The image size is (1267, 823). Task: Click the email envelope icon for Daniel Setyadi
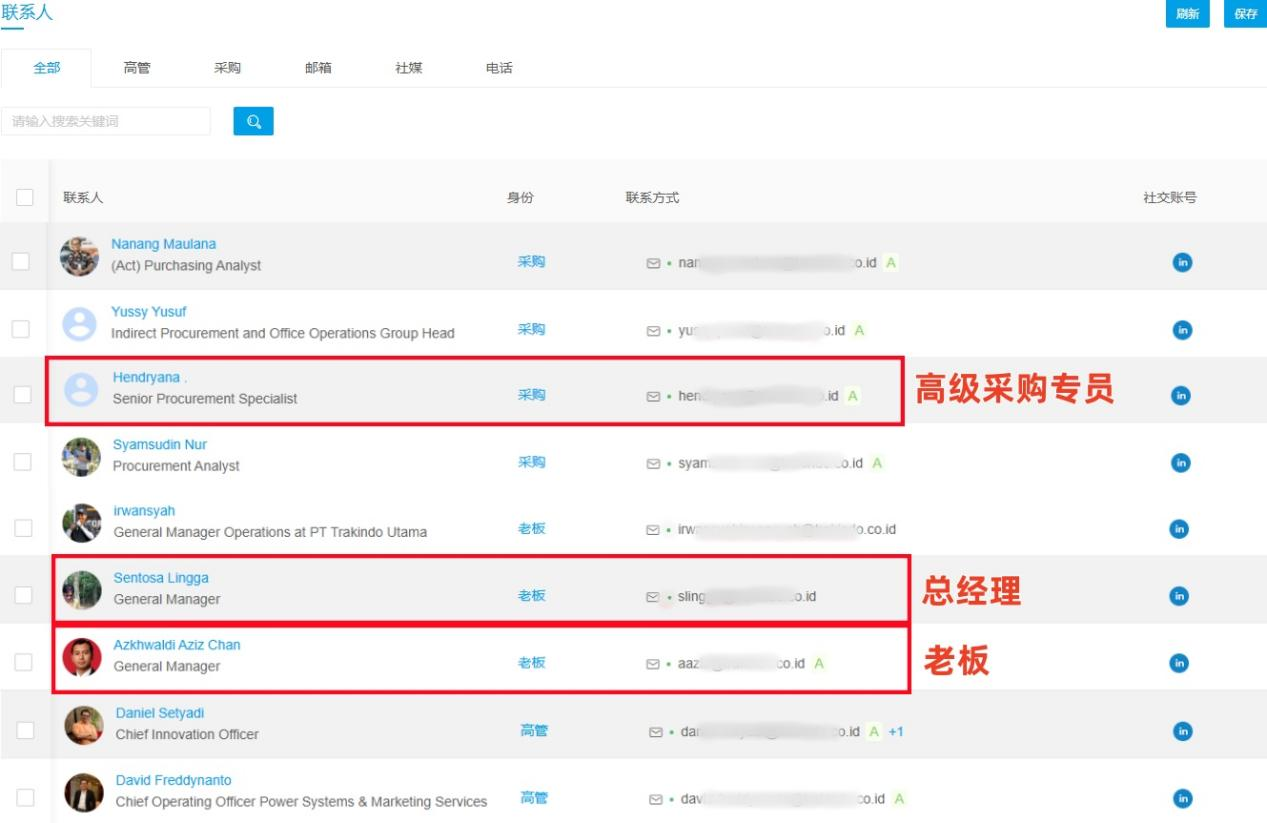(x=656, y=732)
